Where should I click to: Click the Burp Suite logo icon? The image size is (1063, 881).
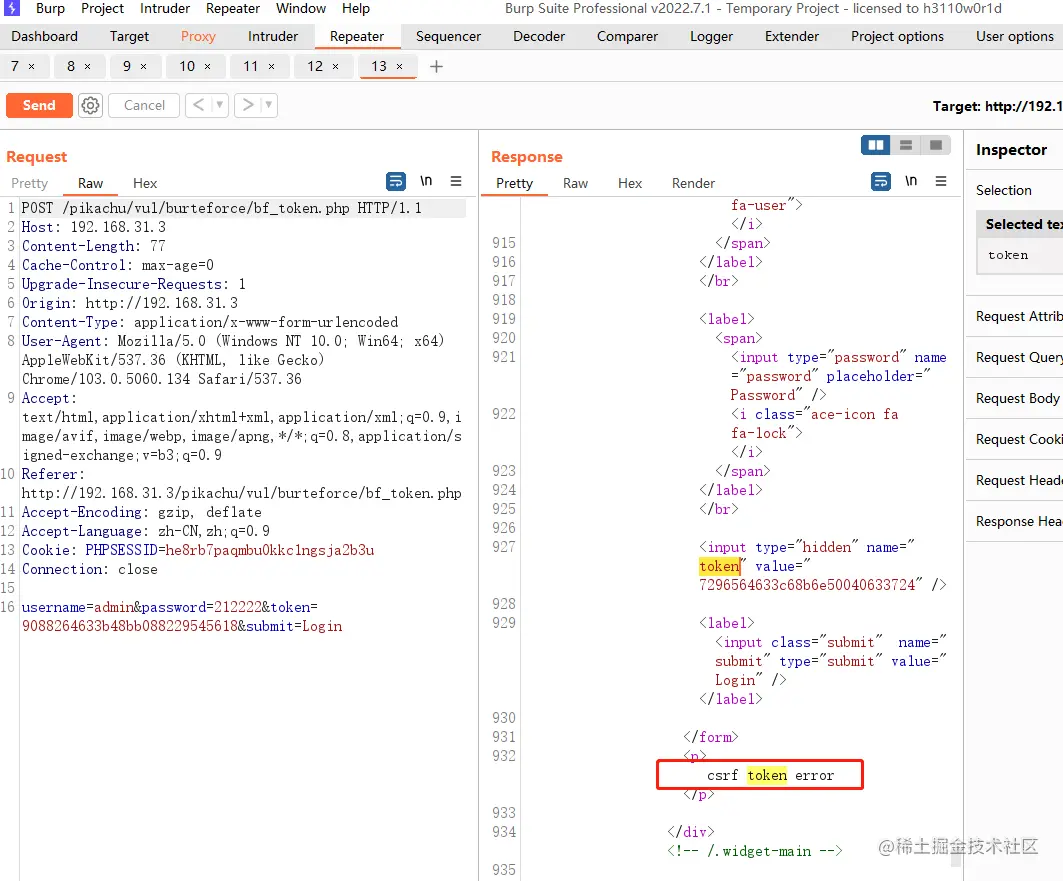pyautogui.click(x=12, y=8)
